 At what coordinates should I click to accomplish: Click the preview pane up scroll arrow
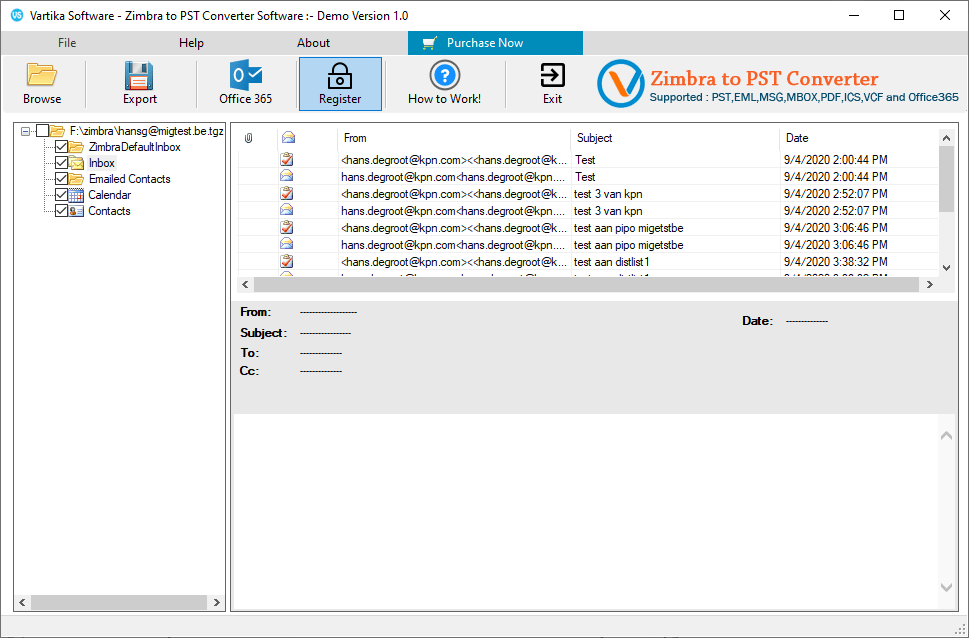(x=946, y=436)
